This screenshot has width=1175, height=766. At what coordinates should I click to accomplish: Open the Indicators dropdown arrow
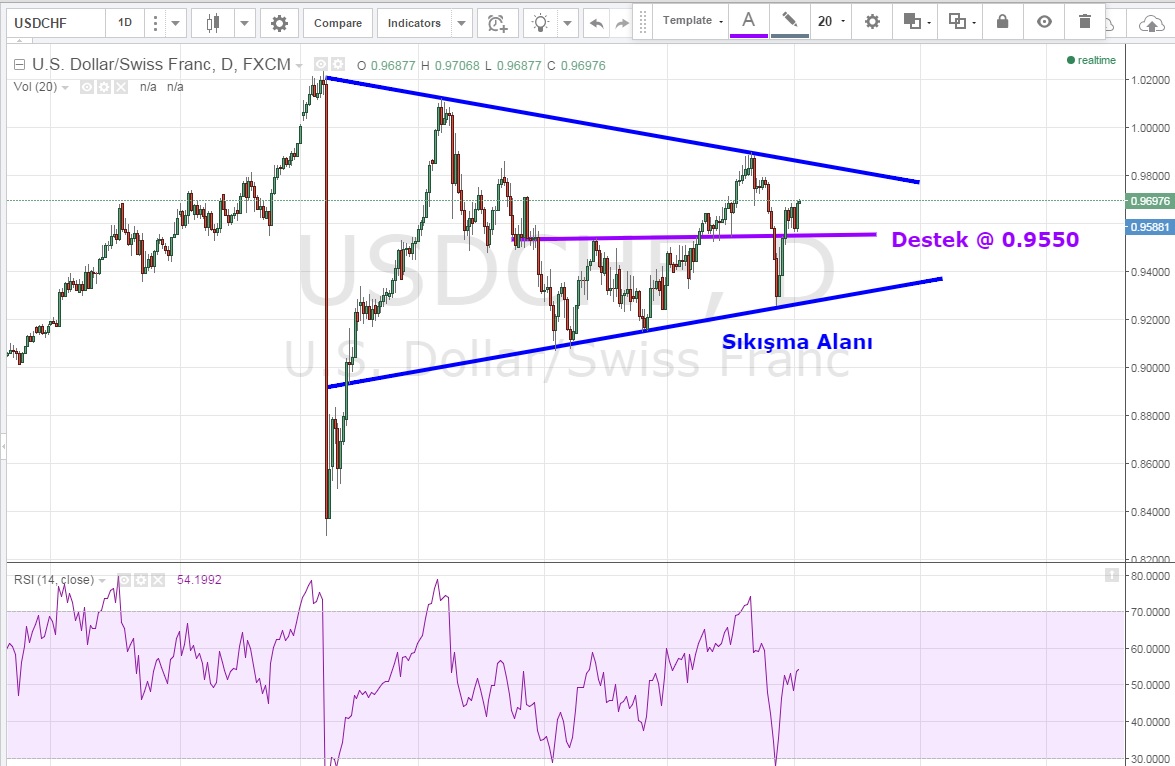click(x=461, y=23)
